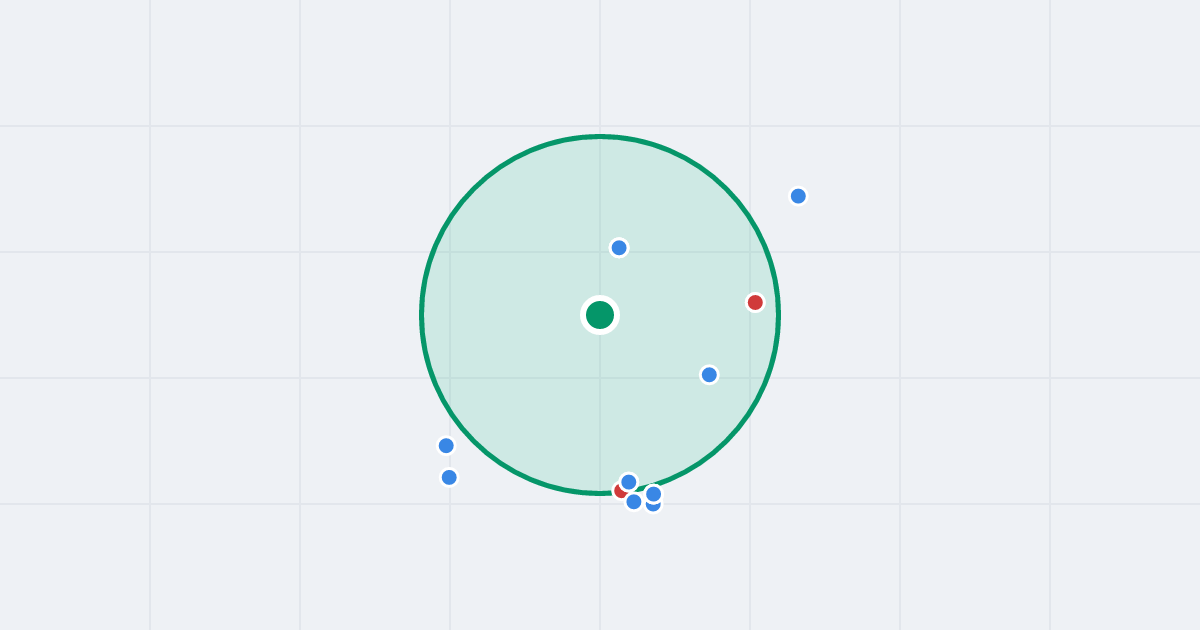Screen dimensions: 1200x630
Task: Click the grid intersection directly below the green center
Action: pyautogui.click(x=600, y=378)
